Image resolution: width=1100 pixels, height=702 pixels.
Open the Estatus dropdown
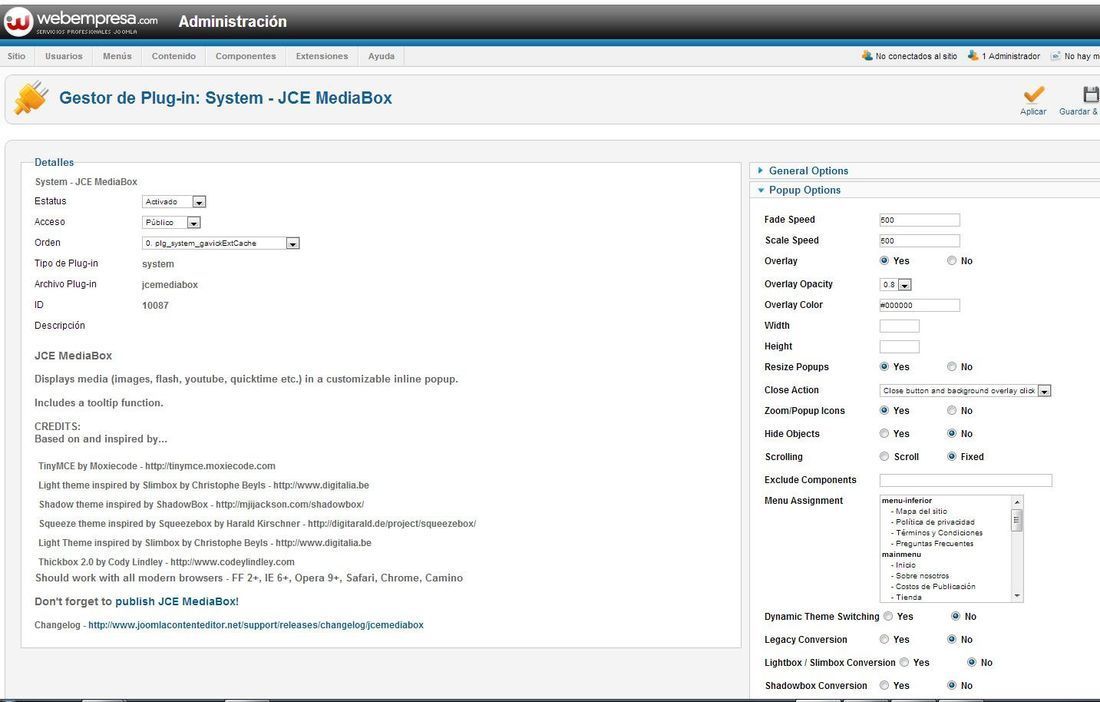(174, 202)
